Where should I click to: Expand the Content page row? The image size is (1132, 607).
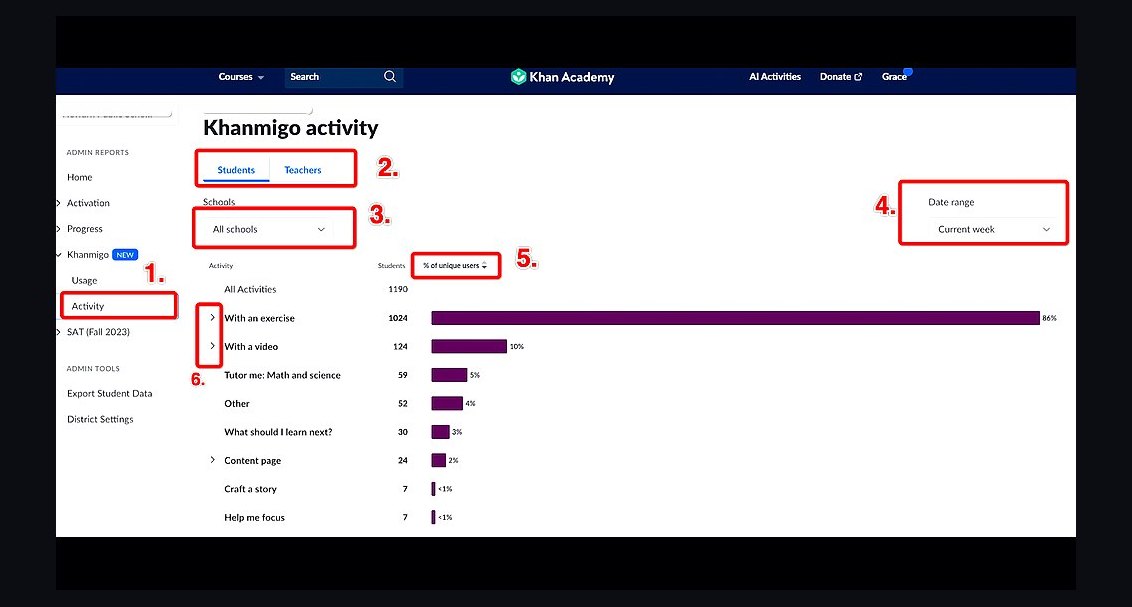[x=212, y=460]
